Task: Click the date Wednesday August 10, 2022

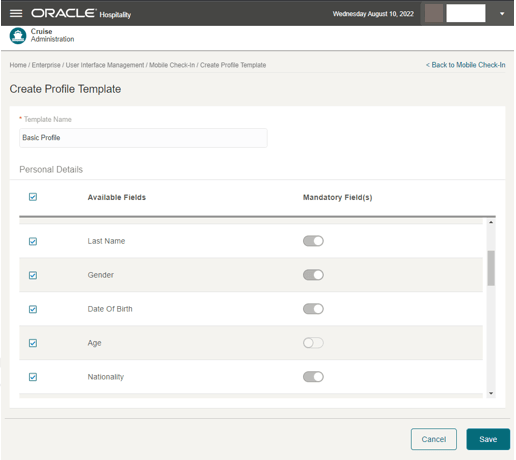Action: click(373, 14)
